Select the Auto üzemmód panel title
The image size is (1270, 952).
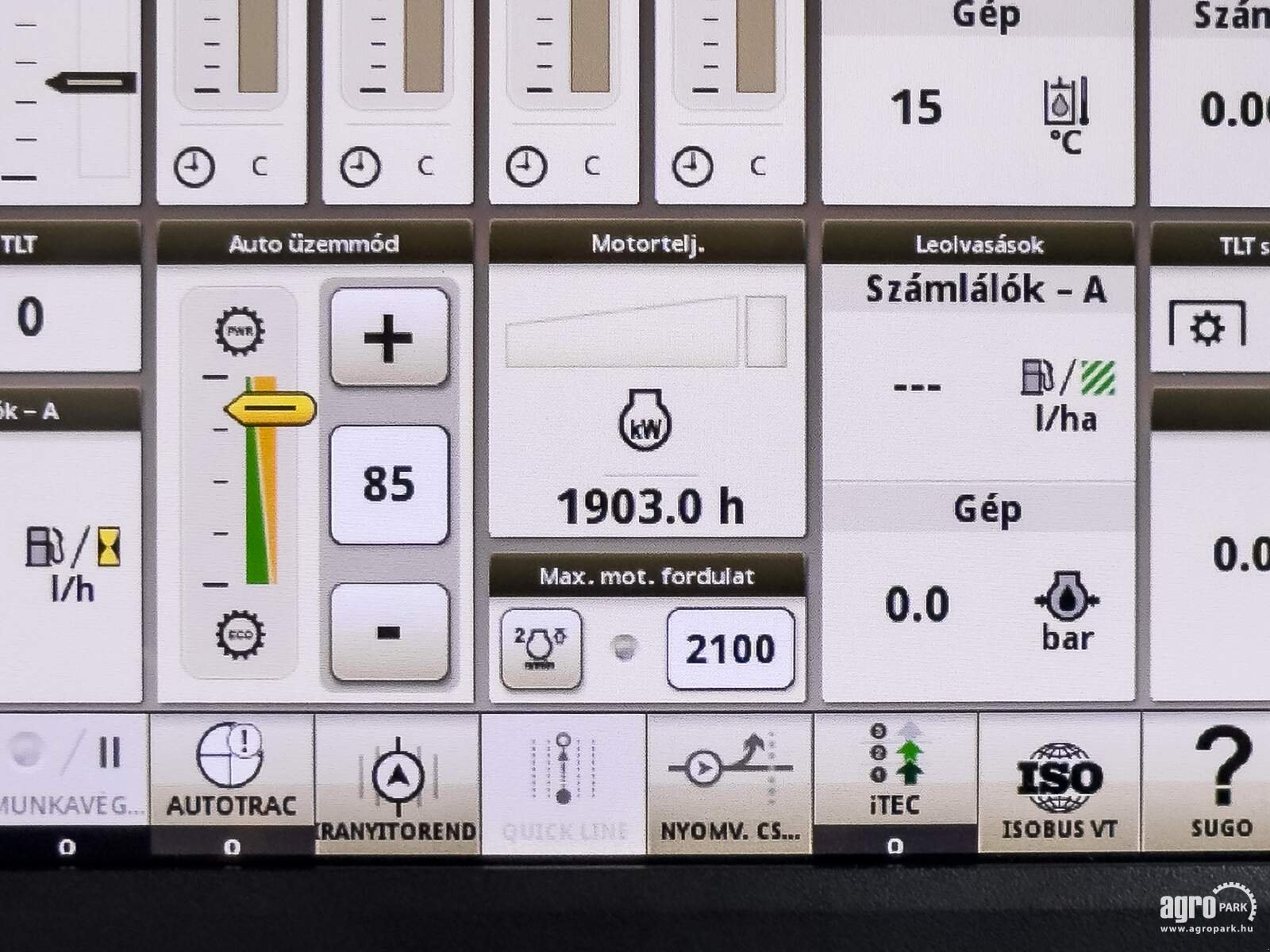tap(314, 244)
